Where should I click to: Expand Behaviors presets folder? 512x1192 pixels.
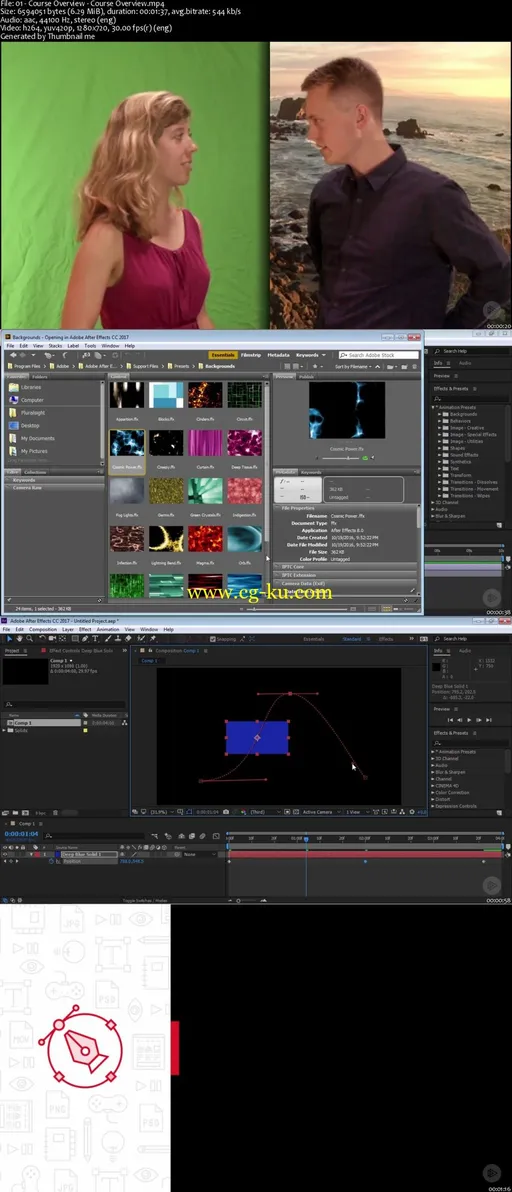tap(440, 420)
